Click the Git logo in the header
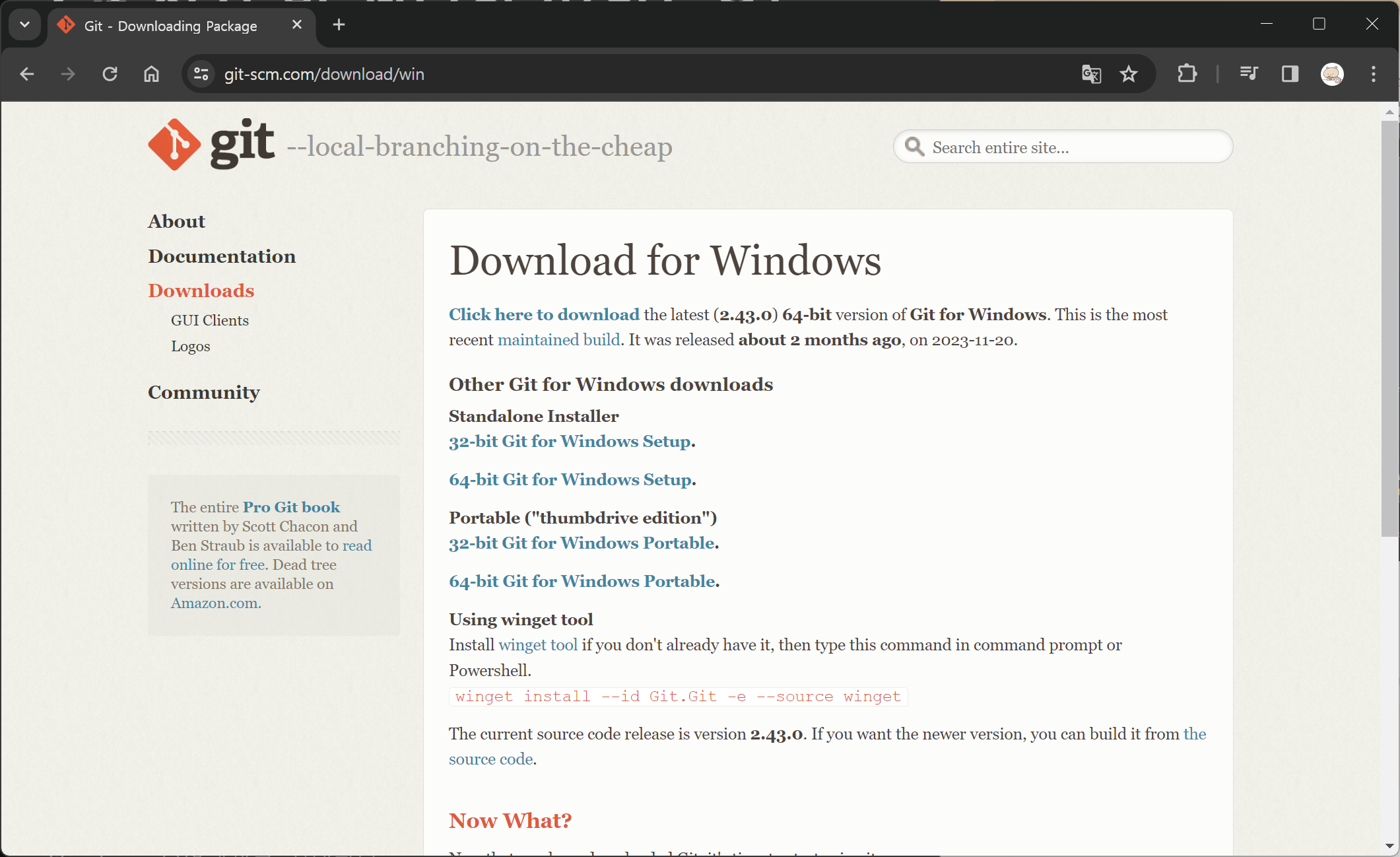The height and width of the screenshot is (857, 1400). point(211,145)
